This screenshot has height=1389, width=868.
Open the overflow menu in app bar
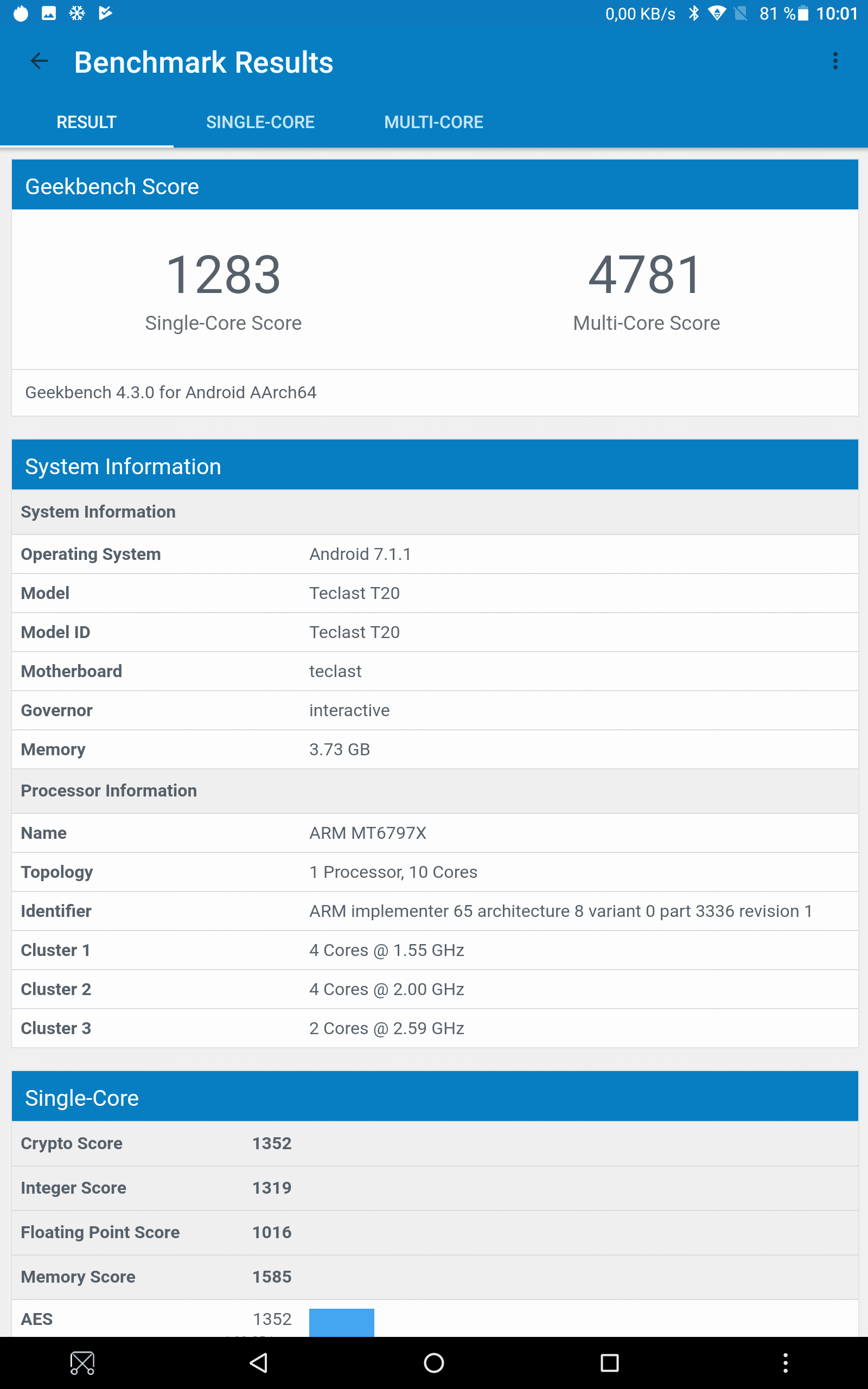(x=835, y=61)
